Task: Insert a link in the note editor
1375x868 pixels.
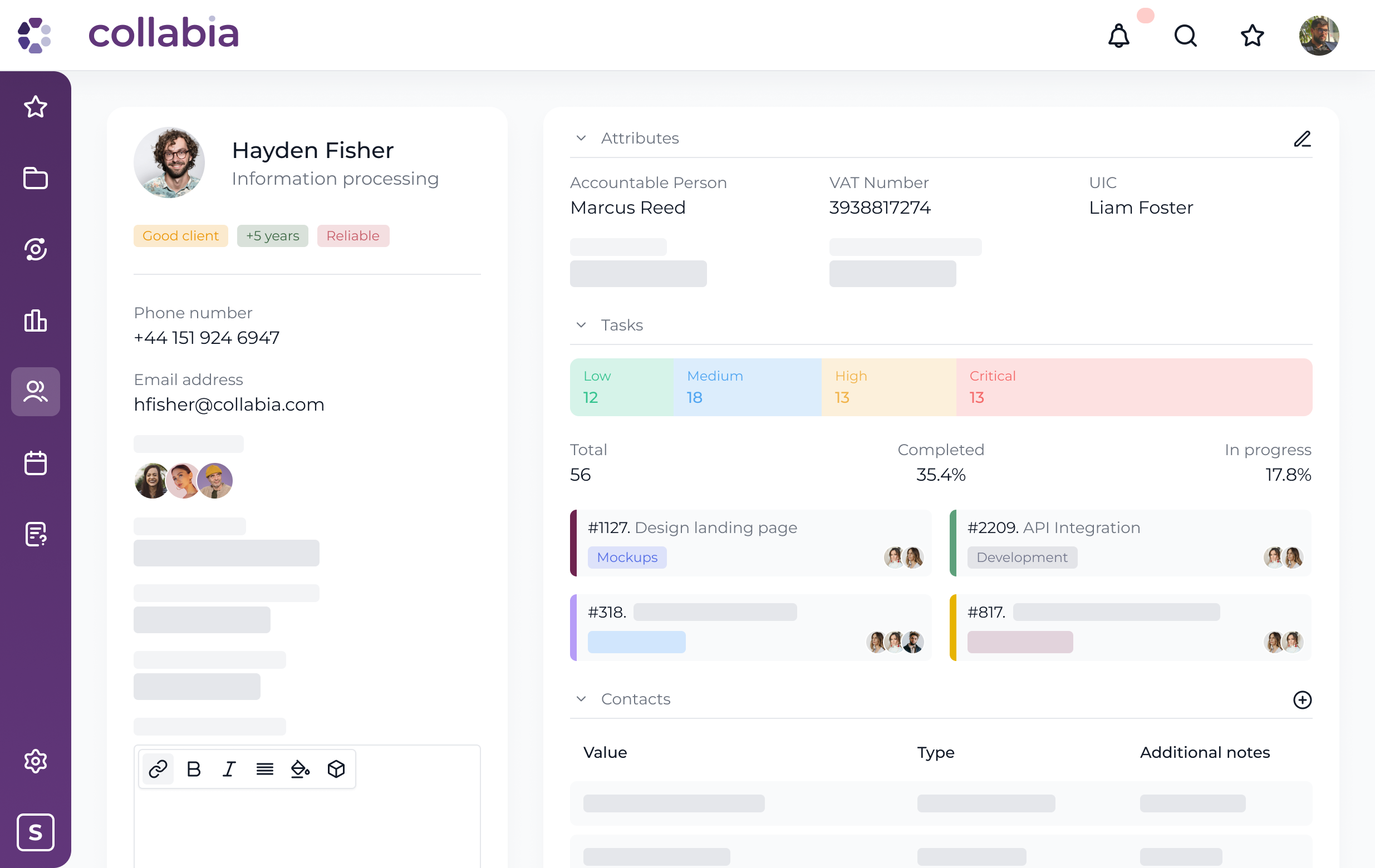Action: pyautogui.click(x=158, y=769)
